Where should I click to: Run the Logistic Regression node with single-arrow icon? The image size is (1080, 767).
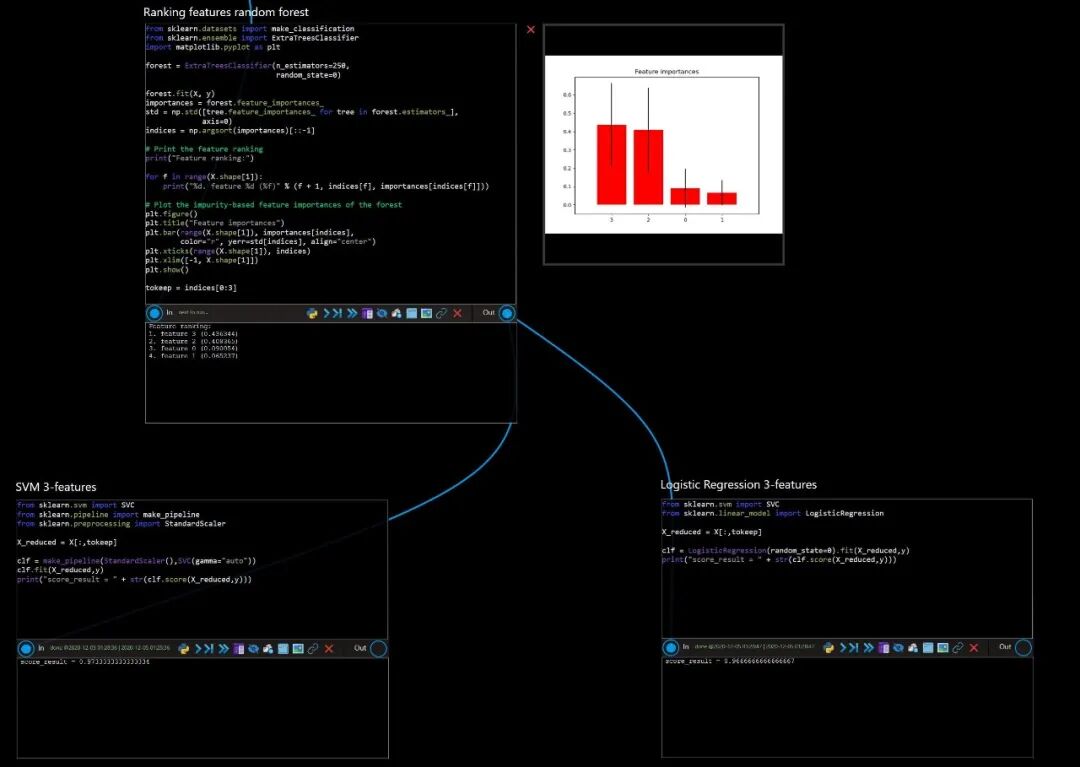(x=843, y=648)
